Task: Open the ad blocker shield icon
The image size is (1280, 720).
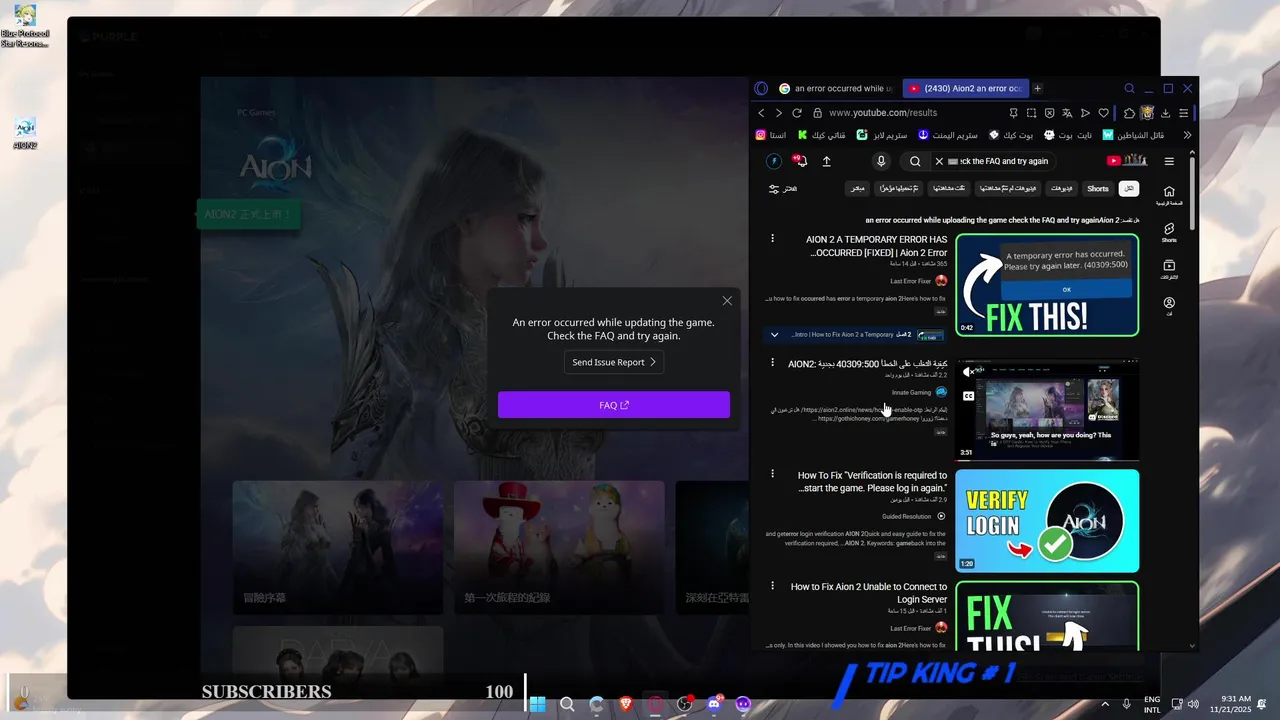Action: coord(1049,113)
